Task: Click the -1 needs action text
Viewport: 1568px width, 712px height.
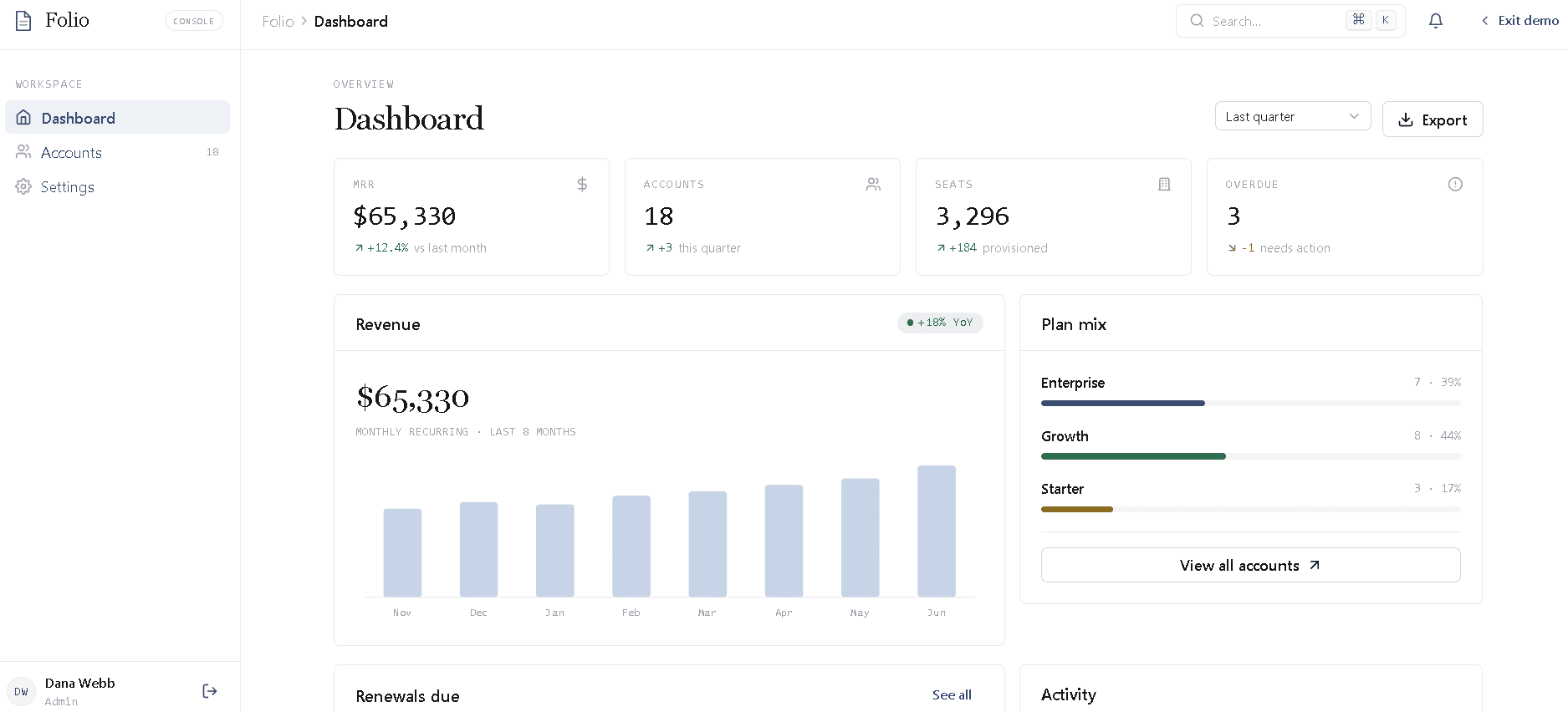Action: pyautogui.click(x=1279, y=248)
